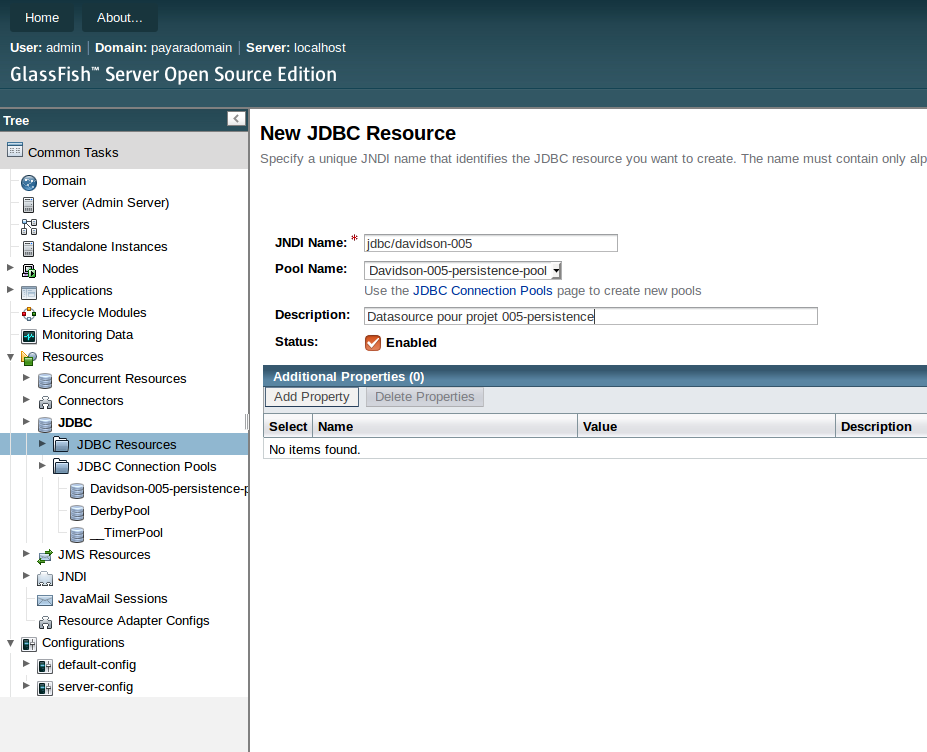Viewport: 927px width, 752px height.
Task: Click the Standalone Instances icon
Action: (x=28, y=248)
